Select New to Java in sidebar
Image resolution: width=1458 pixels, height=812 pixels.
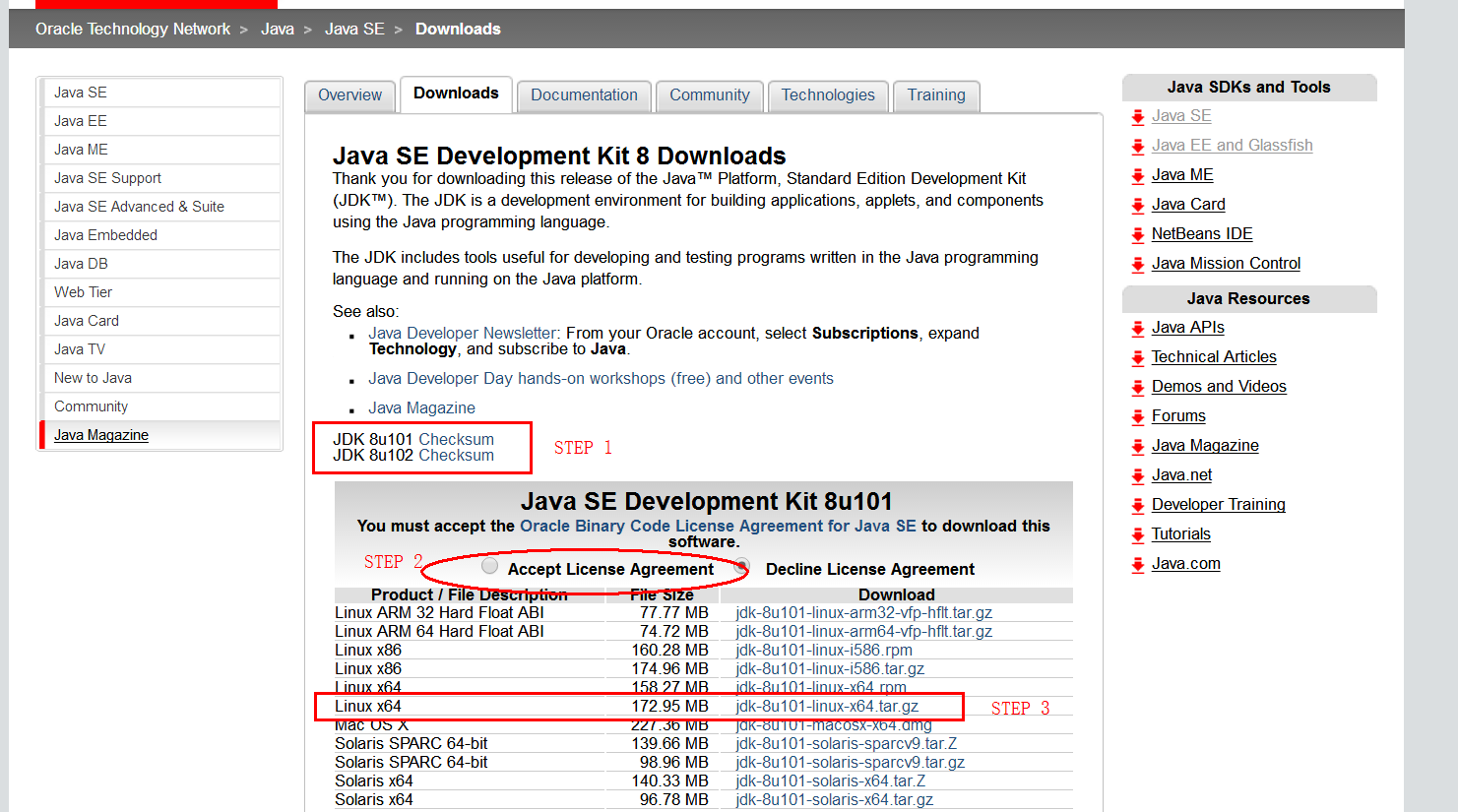(161, 378)
